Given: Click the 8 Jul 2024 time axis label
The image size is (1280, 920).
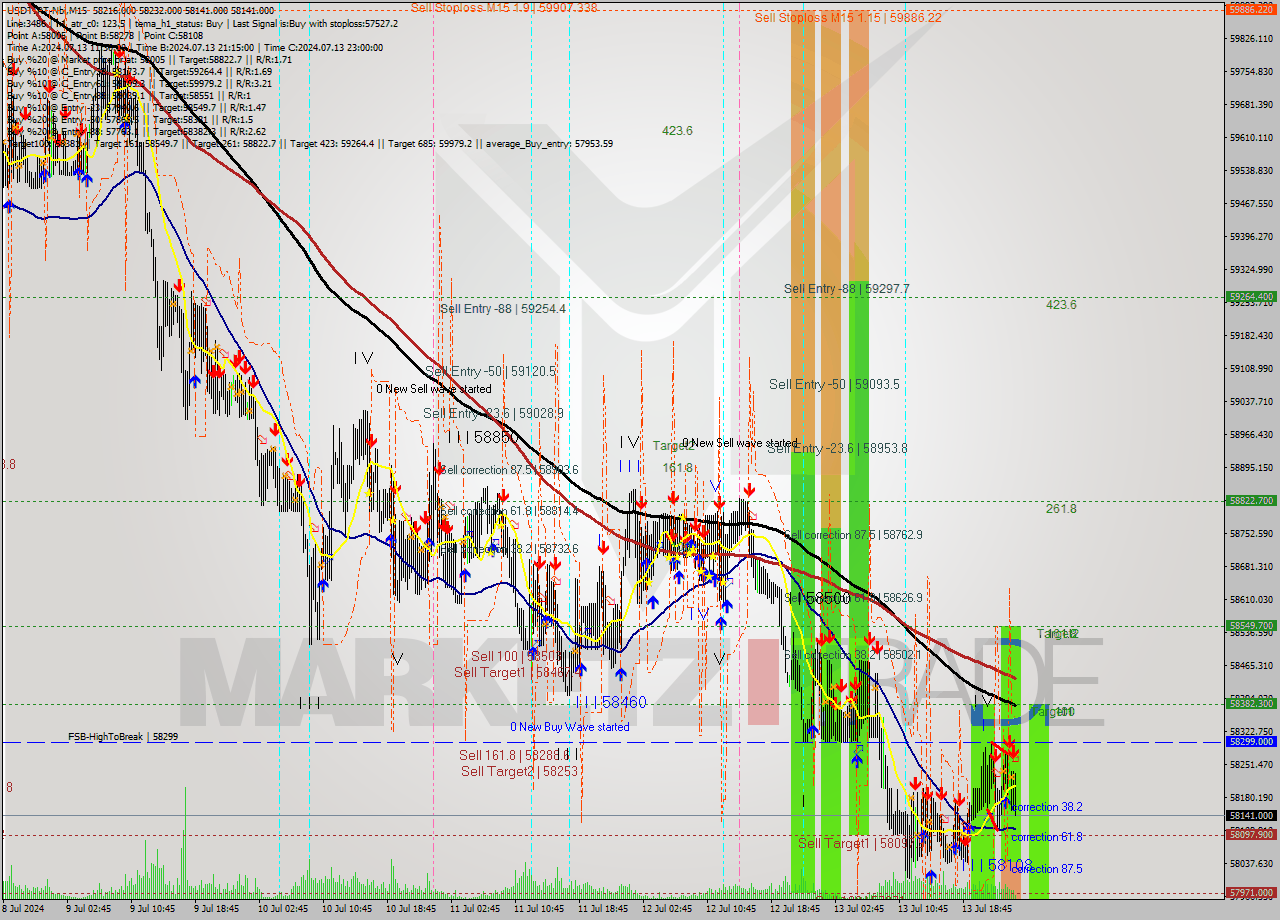Looking at the screenshot, I should [x=23, y=909].
